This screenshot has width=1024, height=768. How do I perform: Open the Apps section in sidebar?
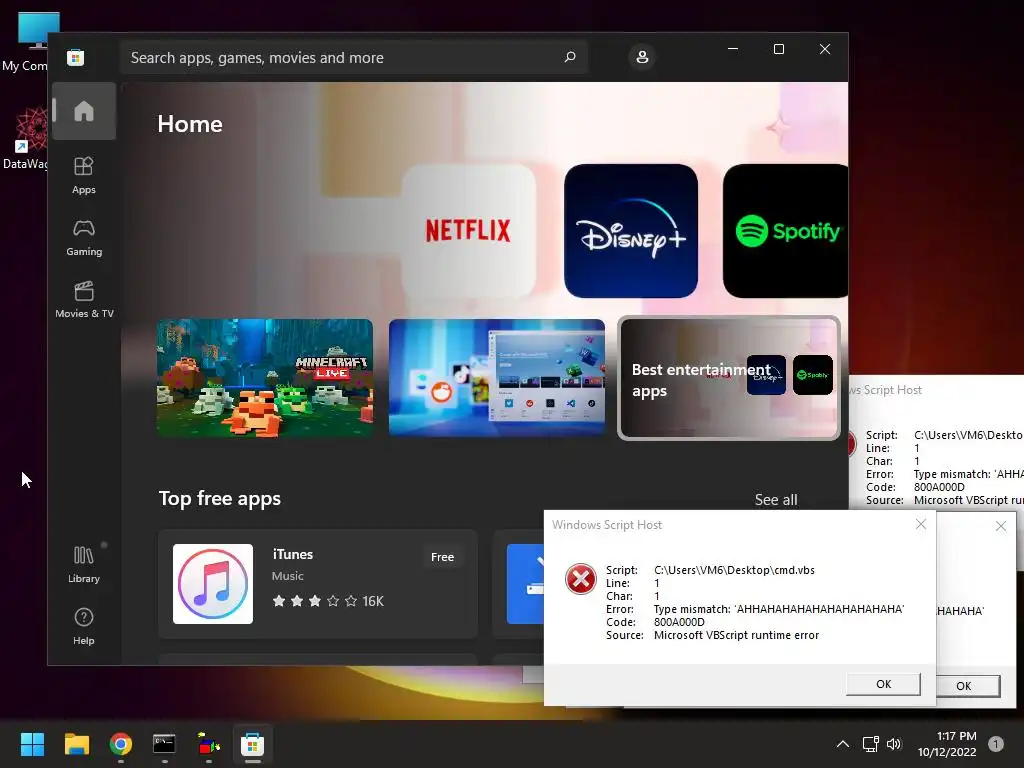coord(84,176)
